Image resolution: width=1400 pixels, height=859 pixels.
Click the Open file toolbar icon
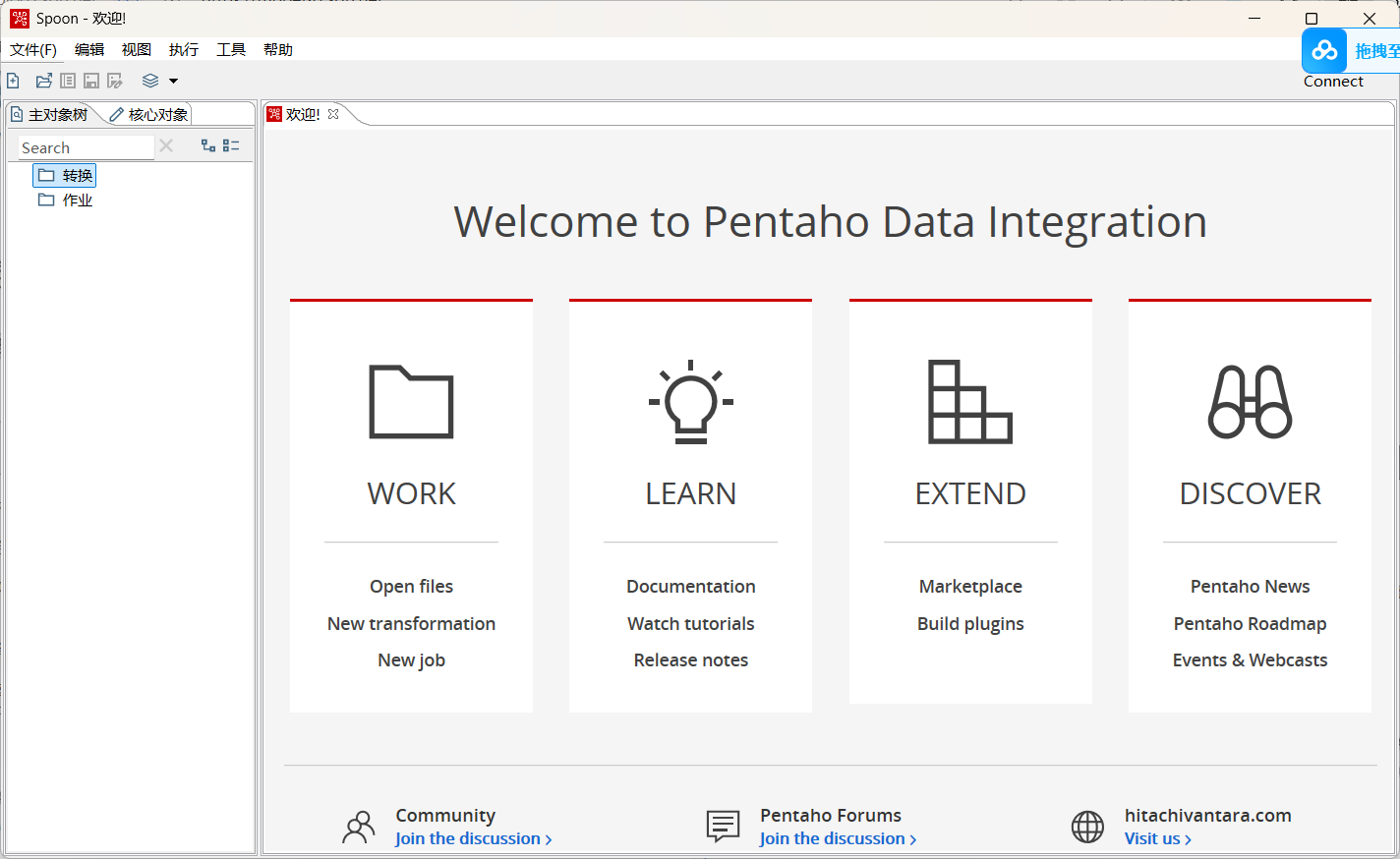(x=43, y=81)
